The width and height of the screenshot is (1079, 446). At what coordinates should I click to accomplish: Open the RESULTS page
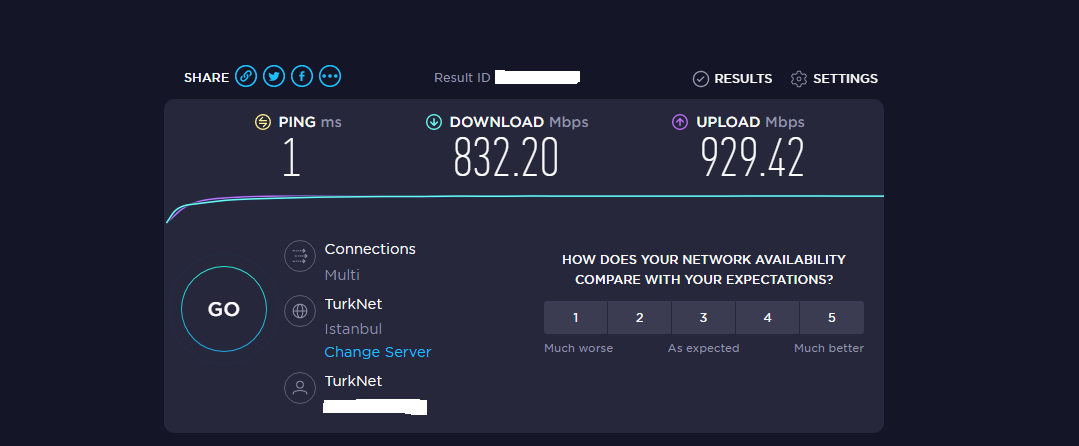[743, 79]
